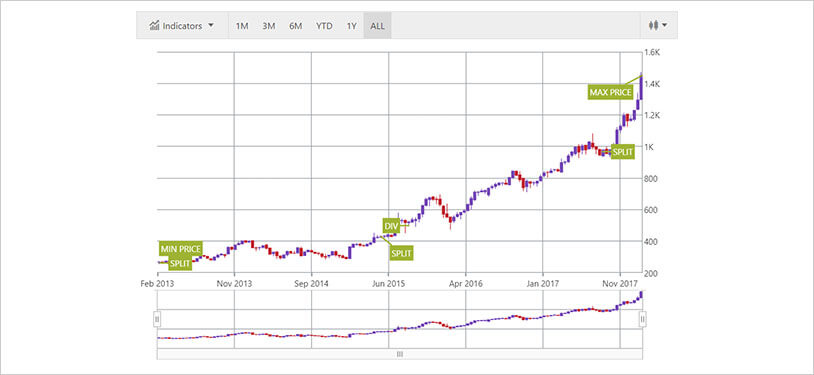
Task: Click the 800 price axis label
Action: tap(652, 179)
